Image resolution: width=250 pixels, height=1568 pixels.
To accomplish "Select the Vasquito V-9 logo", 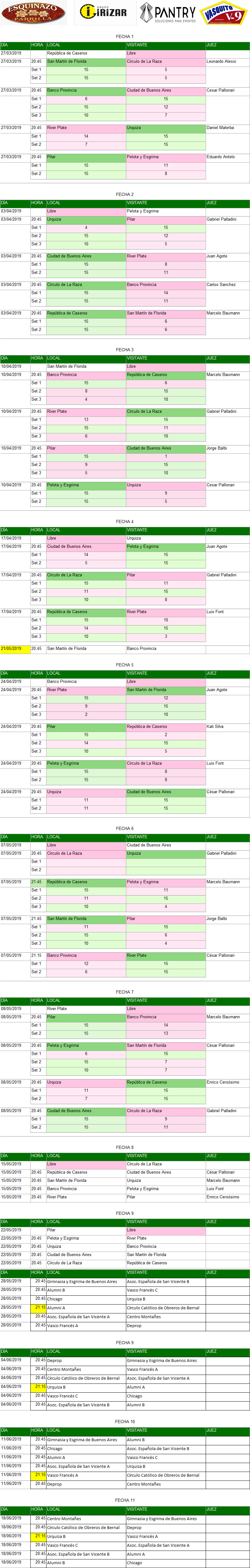I will 223,13.
